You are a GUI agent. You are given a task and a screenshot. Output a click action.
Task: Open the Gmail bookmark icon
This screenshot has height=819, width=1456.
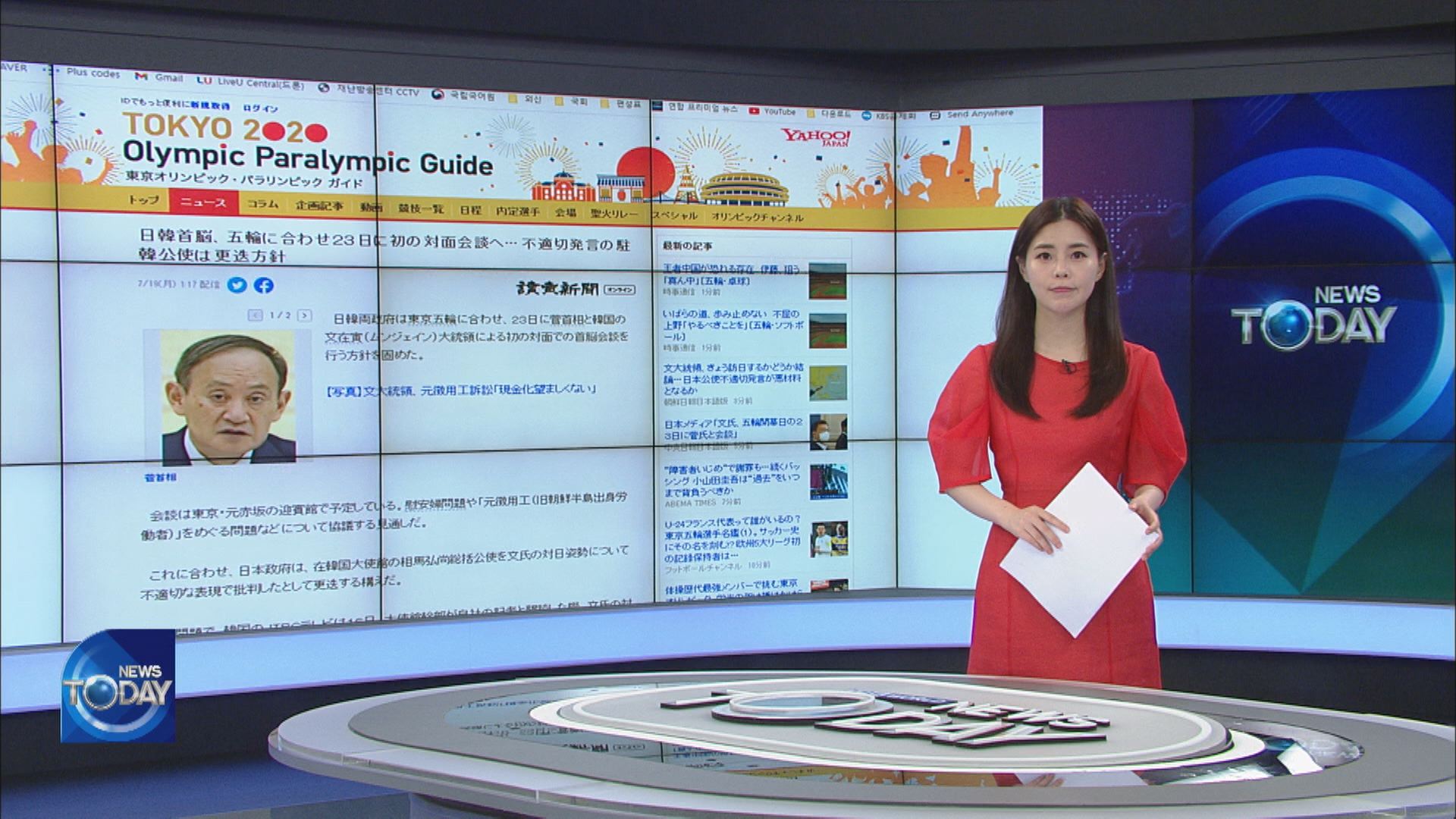pos(140,77)
